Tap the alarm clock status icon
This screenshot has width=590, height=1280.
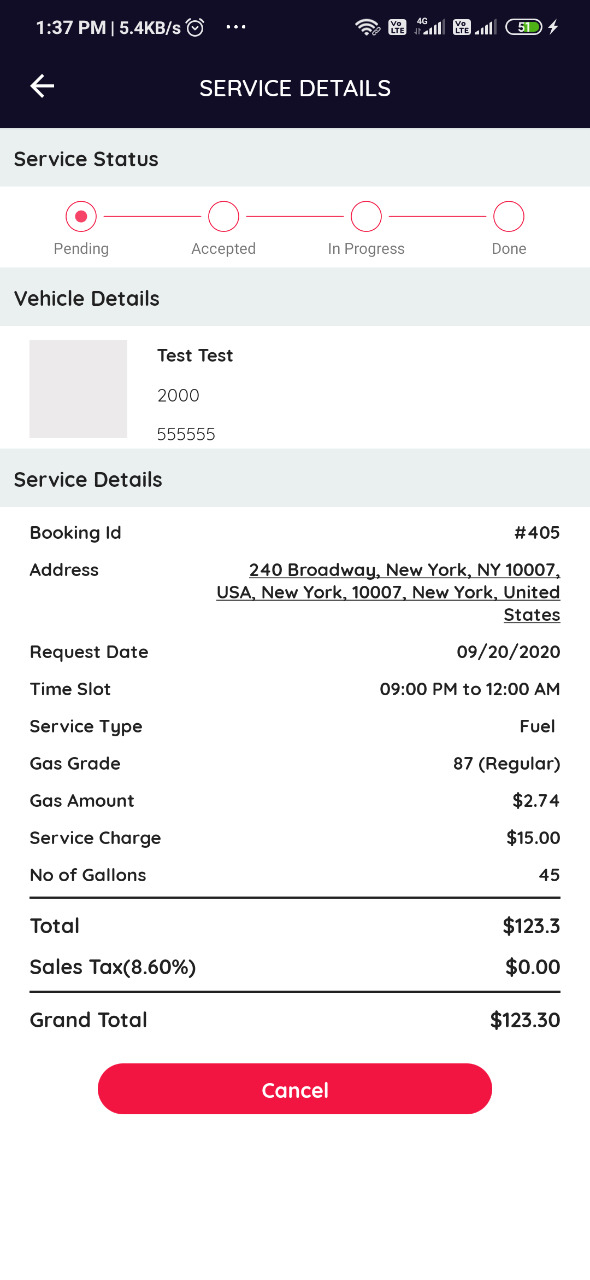pyautogui.click(x=195, y=28)
